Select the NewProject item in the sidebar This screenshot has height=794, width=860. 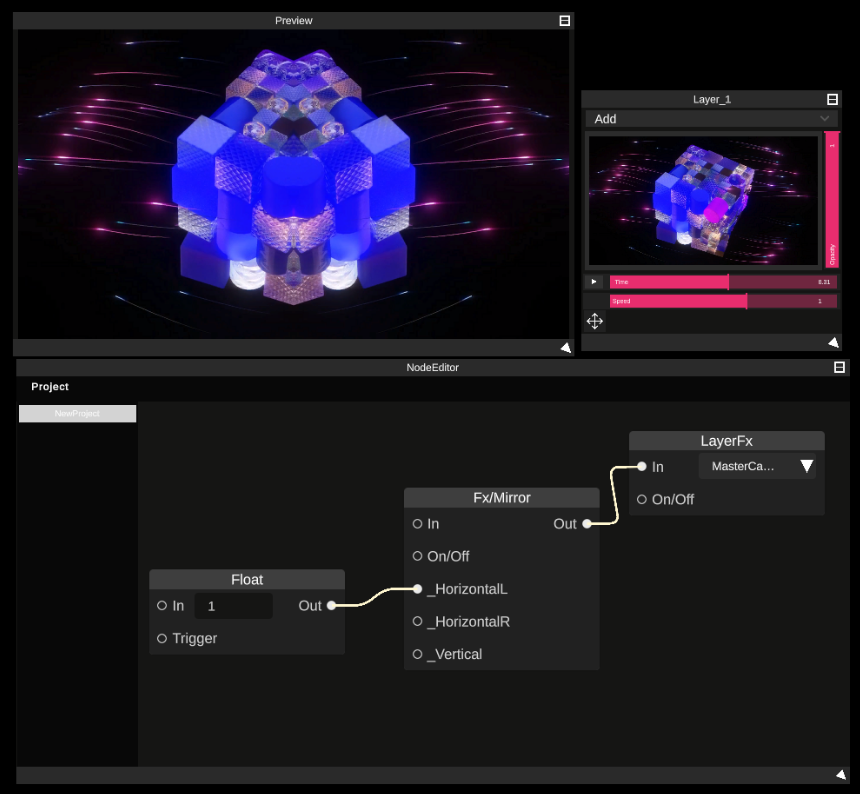pyautogui.click(x=77, y=413)
